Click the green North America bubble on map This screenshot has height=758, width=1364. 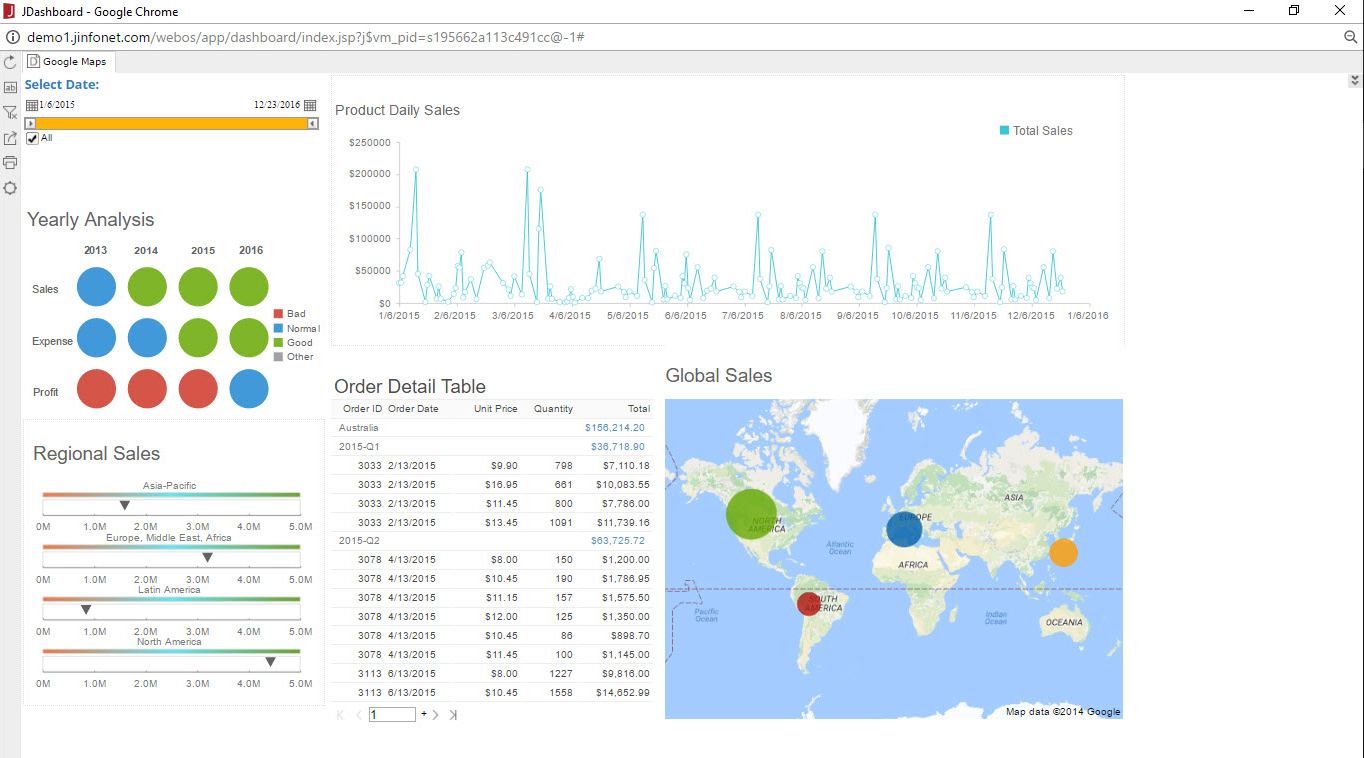750,515
